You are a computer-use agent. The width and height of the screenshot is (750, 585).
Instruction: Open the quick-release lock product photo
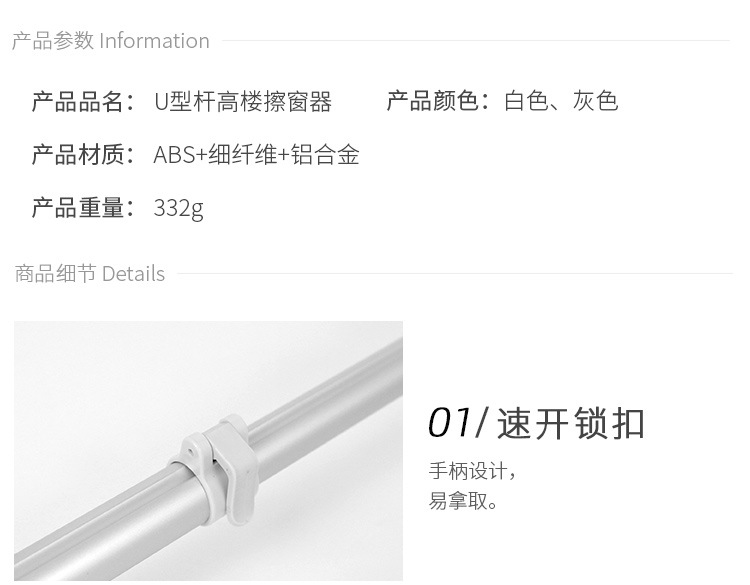click(x=209, y=451)
